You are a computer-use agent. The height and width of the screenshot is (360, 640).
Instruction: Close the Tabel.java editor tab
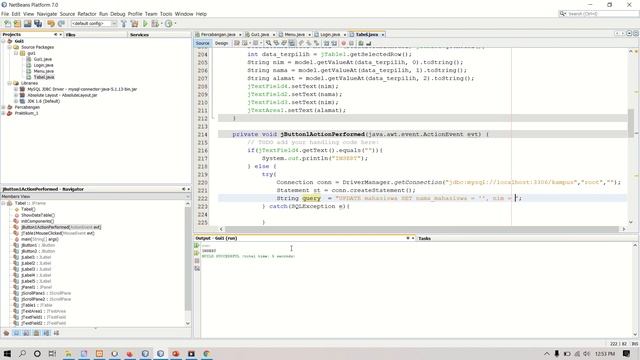[382, 35]
